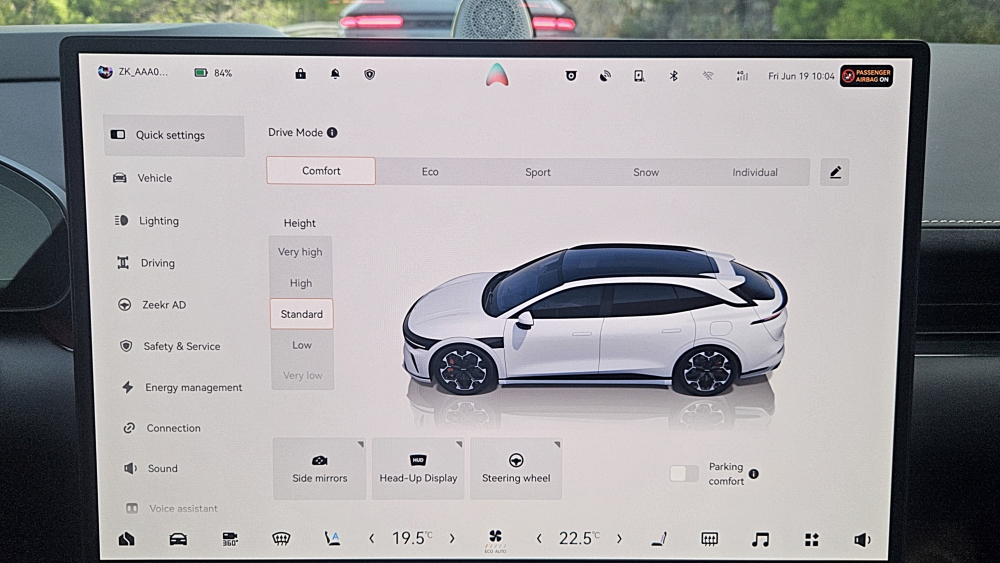
Task: Open home icon in bottom dock
Action: (126, 539)
